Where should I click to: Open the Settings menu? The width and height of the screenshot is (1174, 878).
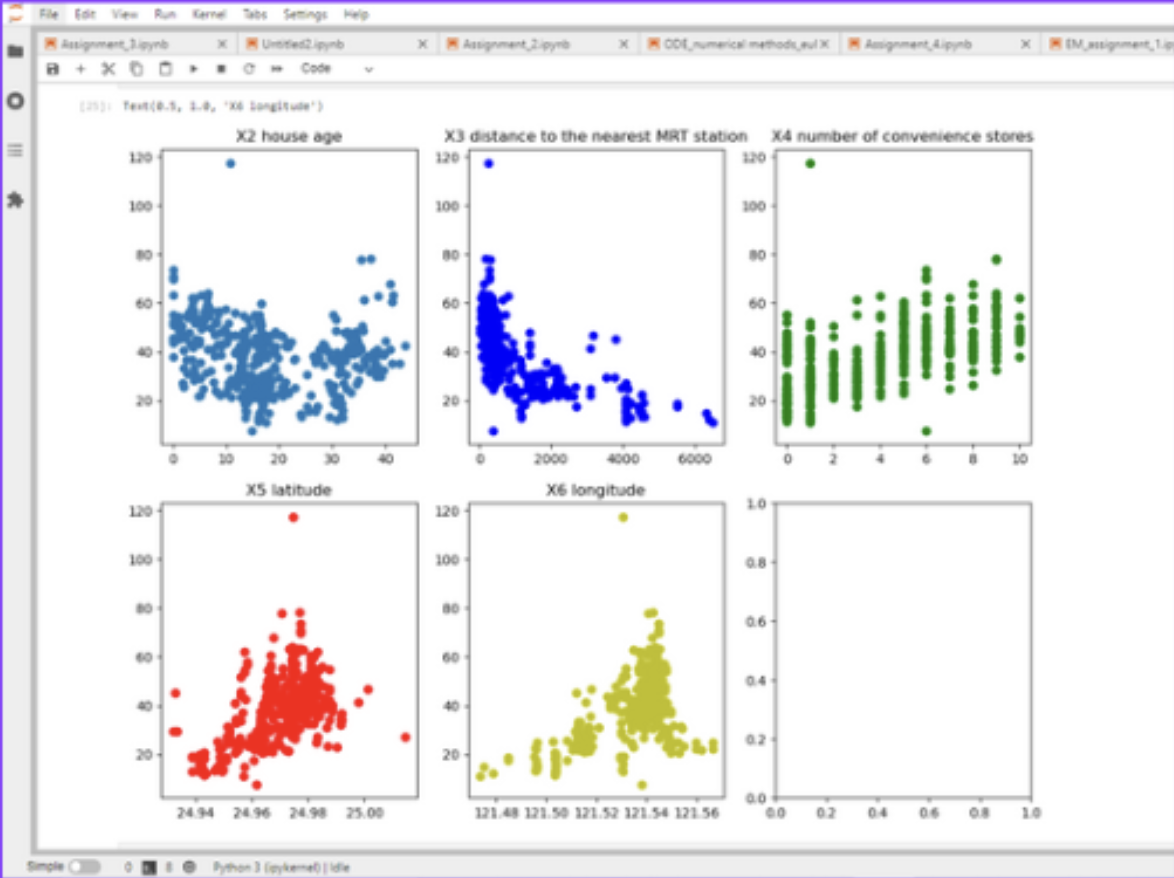coord(305,14)
